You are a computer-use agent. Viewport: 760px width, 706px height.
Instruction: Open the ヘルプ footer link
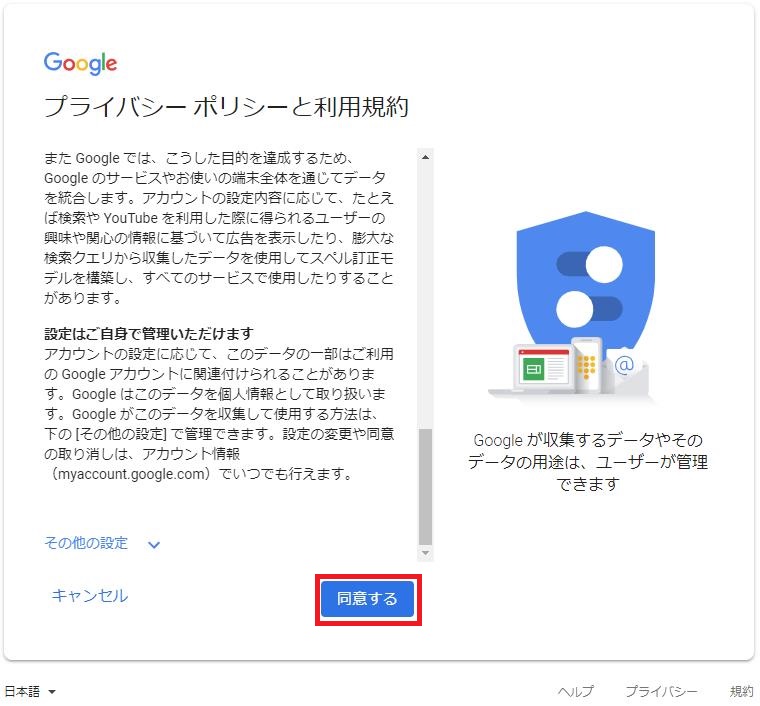(x=575, y=691)
